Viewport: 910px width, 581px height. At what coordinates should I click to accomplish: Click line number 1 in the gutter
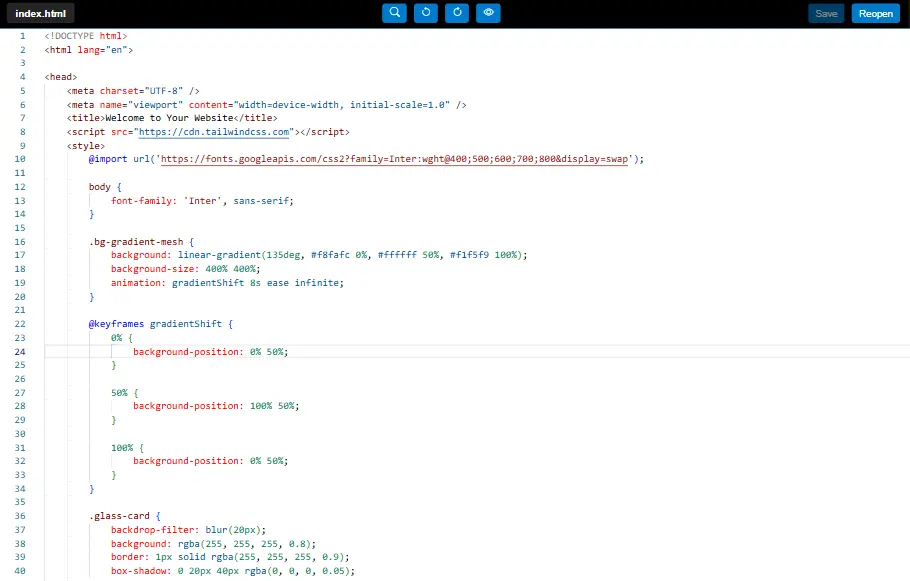pyautogui.click(x=22, y=37)
